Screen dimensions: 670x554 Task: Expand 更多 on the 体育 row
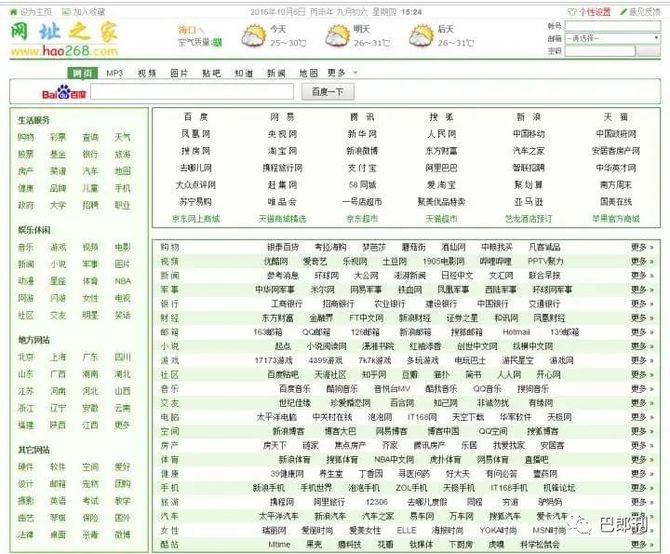point(642,460)
